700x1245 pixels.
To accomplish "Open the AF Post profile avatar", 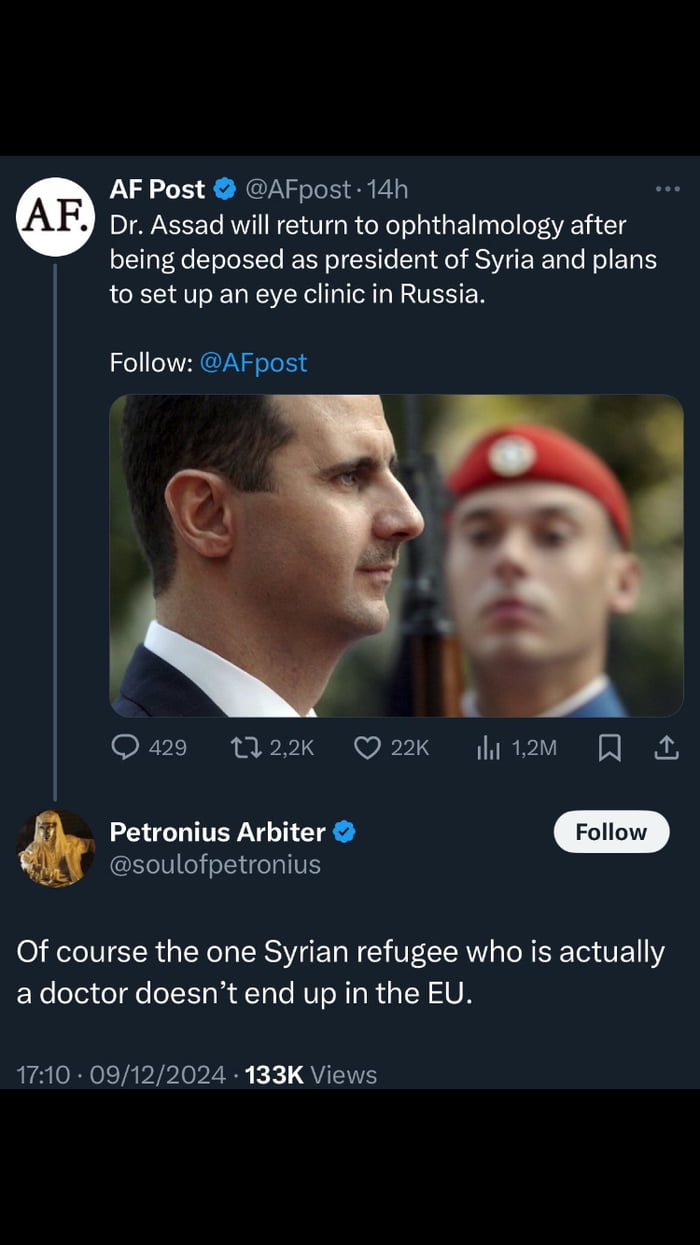I will (55, 216).
